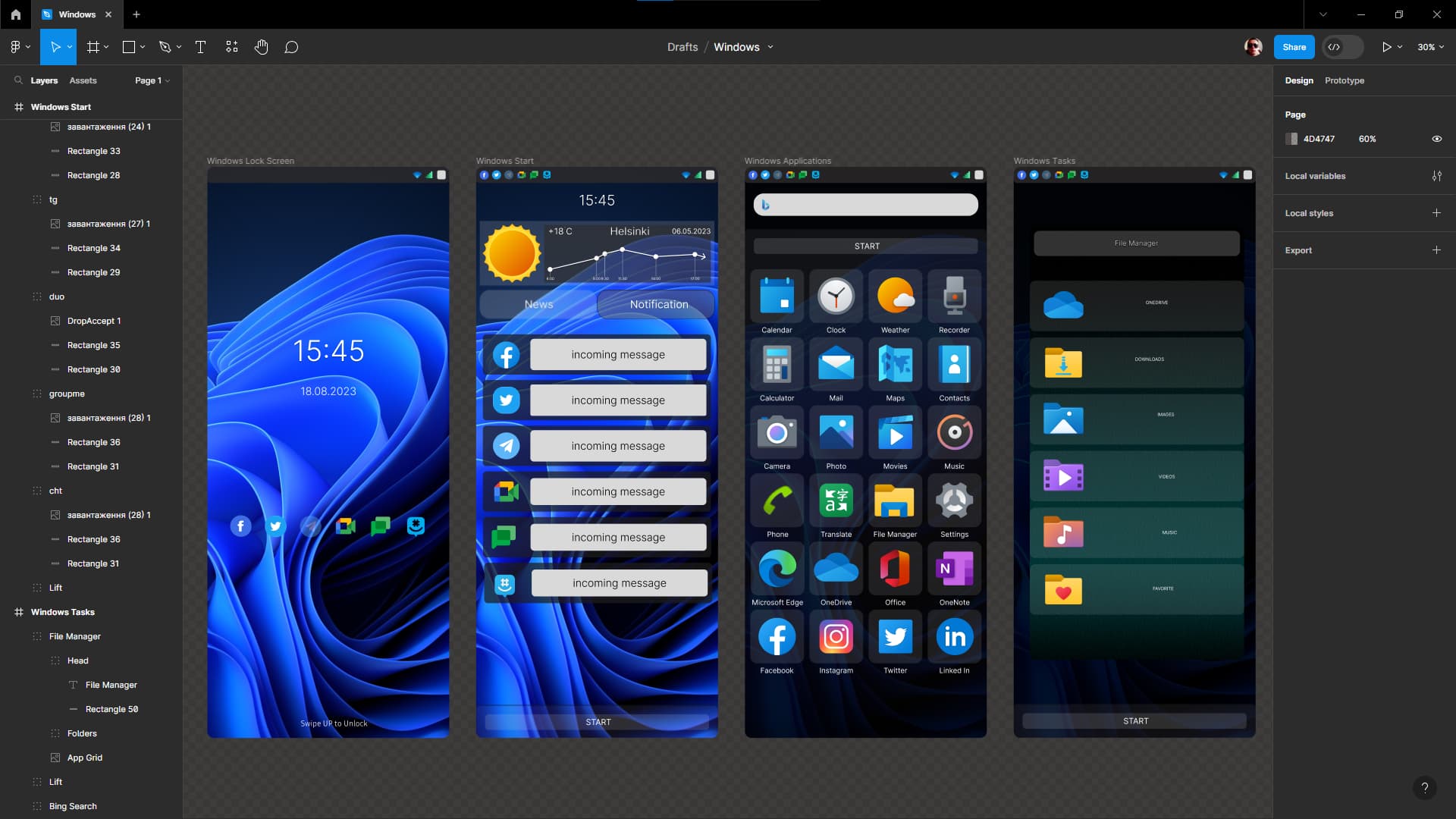
Task: Open the tab list chevron in title bar
Action: click(1323, 14)
